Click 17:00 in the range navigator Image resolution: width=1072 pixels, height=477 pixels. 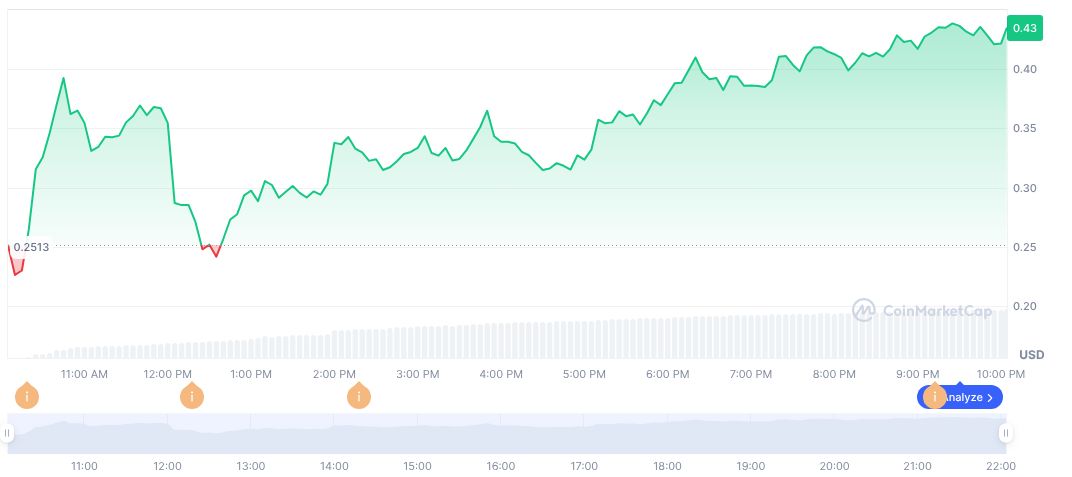tap(584, 466)
